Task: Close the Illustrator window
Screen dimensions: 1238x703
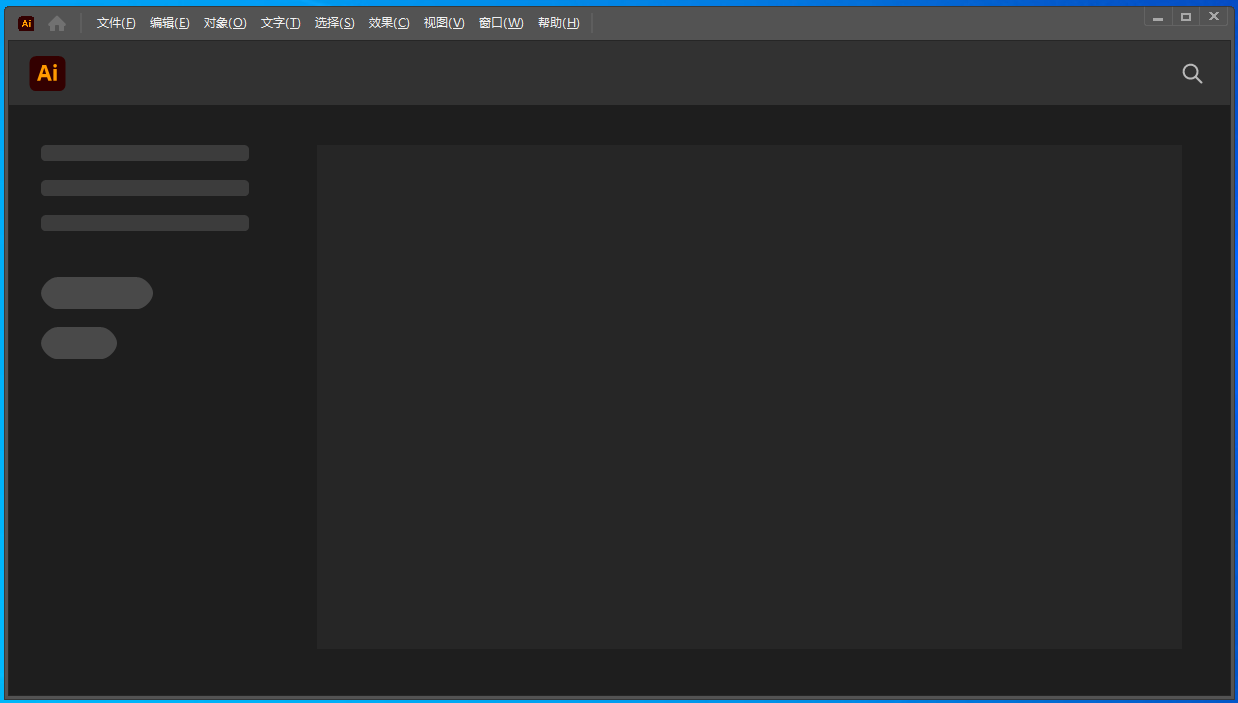Action: pos(1214,17)
